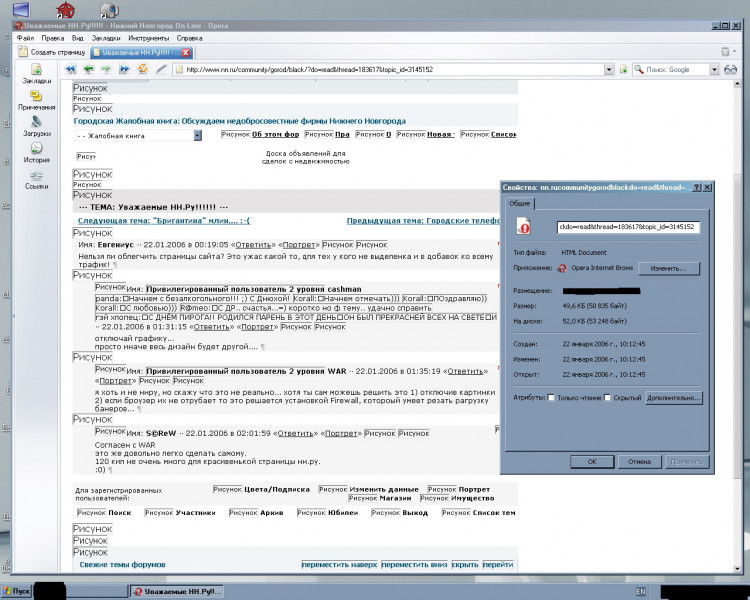Viewport: 750px width, 600px height.
Task: Click the Пуск Start button on taskbar
Action: 17,591
